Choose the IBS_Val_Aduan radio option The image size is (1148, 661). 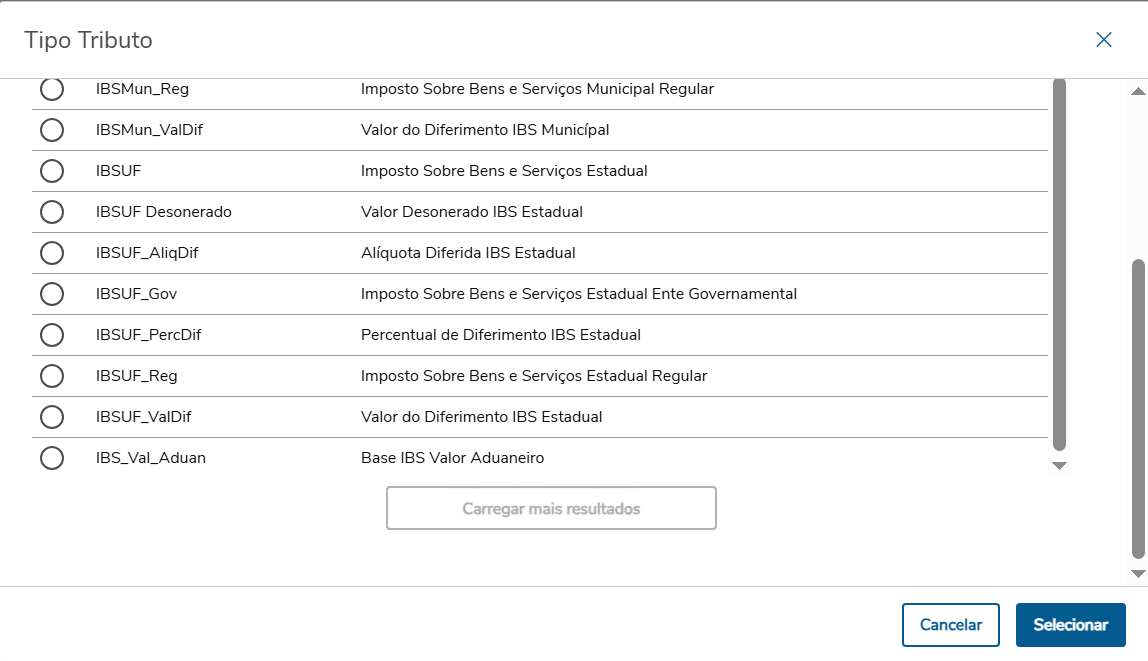pos(52,458)
